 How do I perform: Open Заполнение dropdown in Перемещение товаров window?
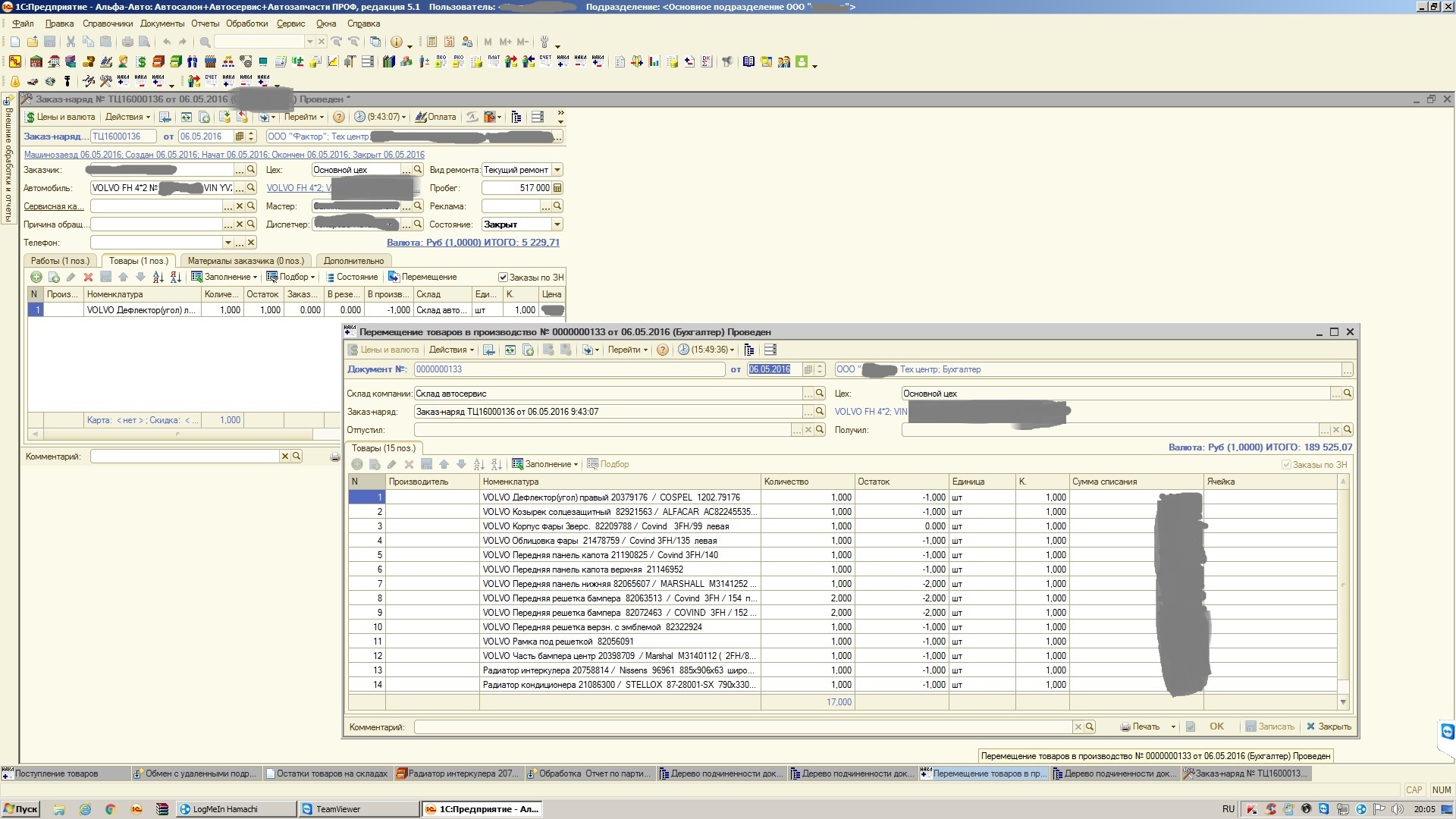545,464
